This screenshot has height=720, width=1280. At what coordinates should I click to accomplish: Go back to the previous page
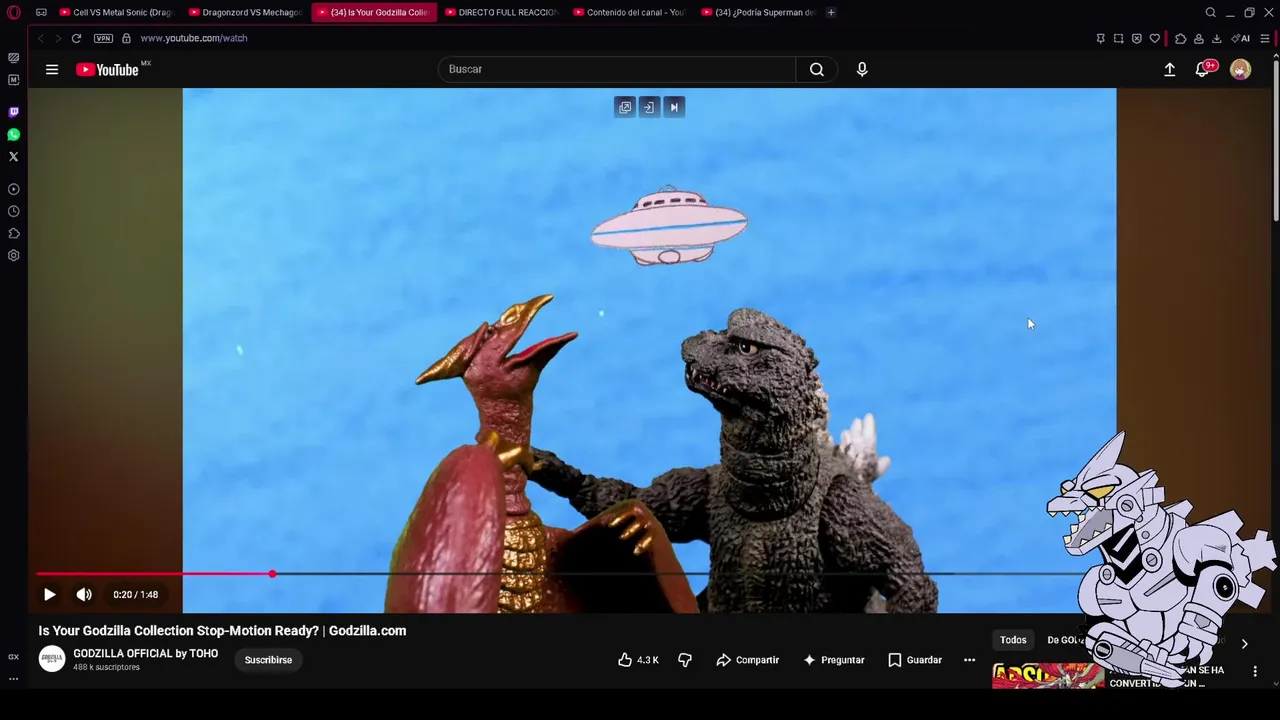pos(41,38)
